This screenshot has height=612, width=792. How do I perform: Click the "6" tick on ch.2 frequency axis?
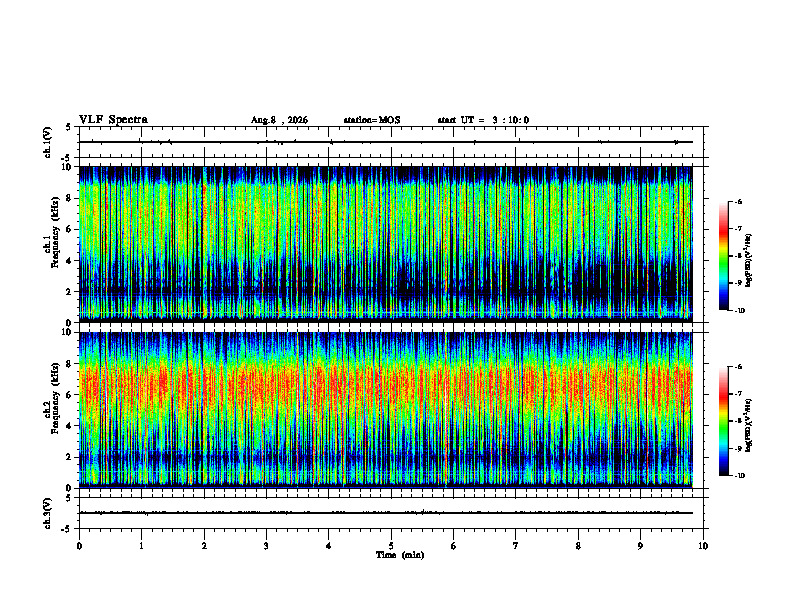pyautogui.click(x=70, y=395)
